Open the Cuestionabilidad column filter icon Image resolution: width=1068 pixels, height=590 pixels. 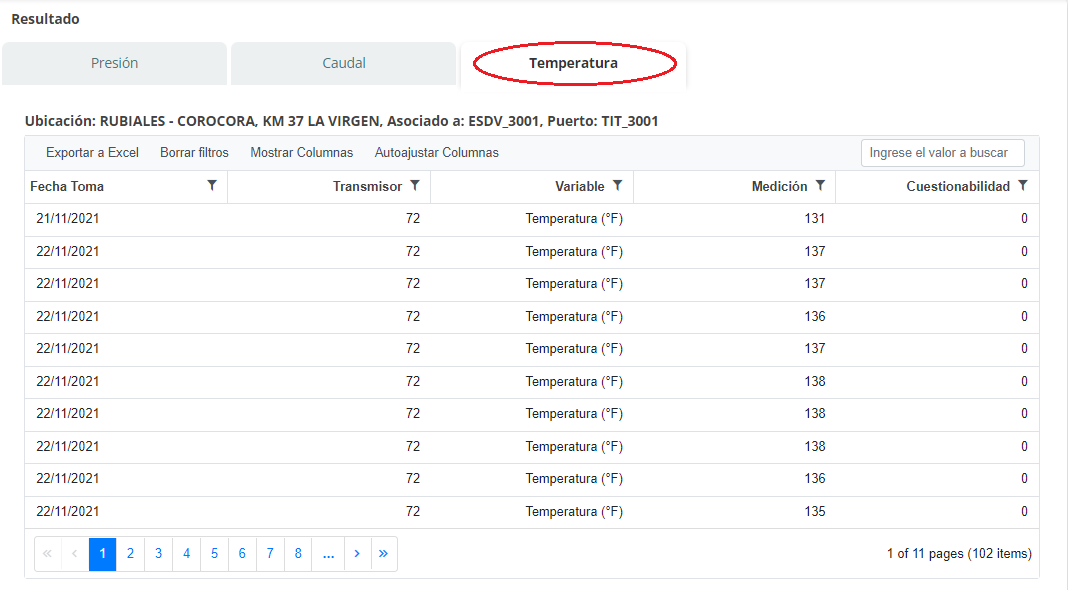tap(1022, 186)
